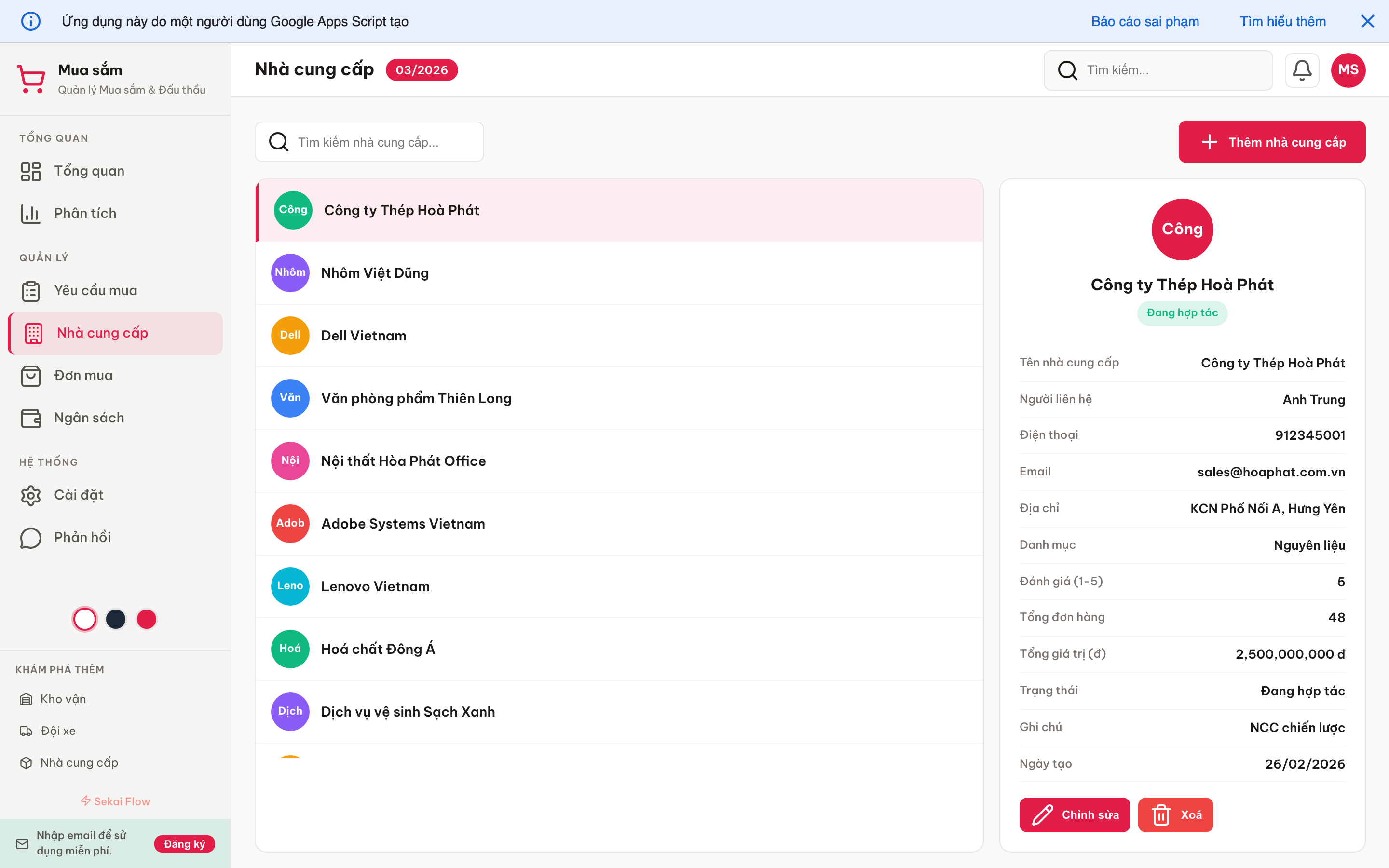Select Công ty Thép Hoà Phát supplier
1389x868 pixels.
pos(402,210)
